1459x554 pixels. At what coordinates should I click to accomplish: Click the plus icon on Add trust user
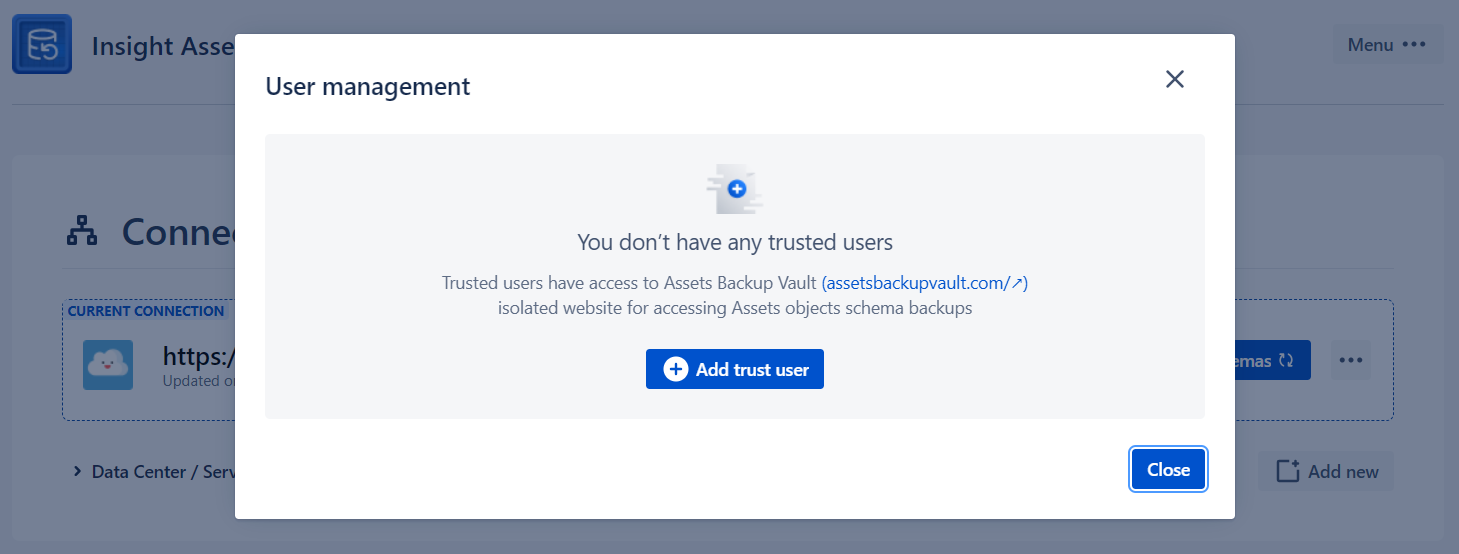(676, 369)
